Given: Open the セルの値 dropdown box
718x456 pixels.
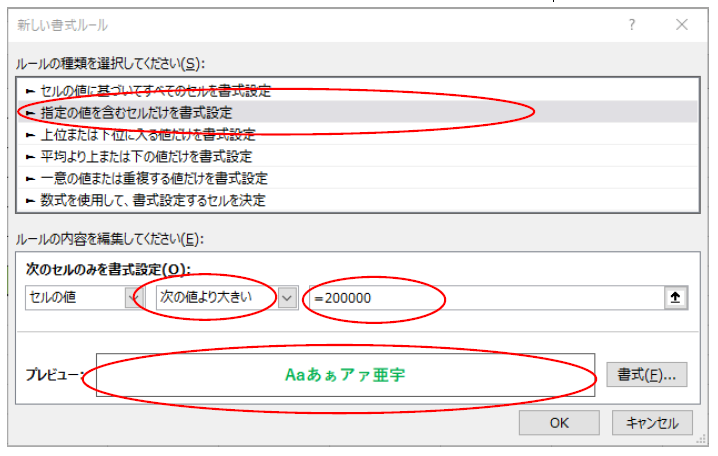Looking at the screenshot, I should (x=75, y=297).
